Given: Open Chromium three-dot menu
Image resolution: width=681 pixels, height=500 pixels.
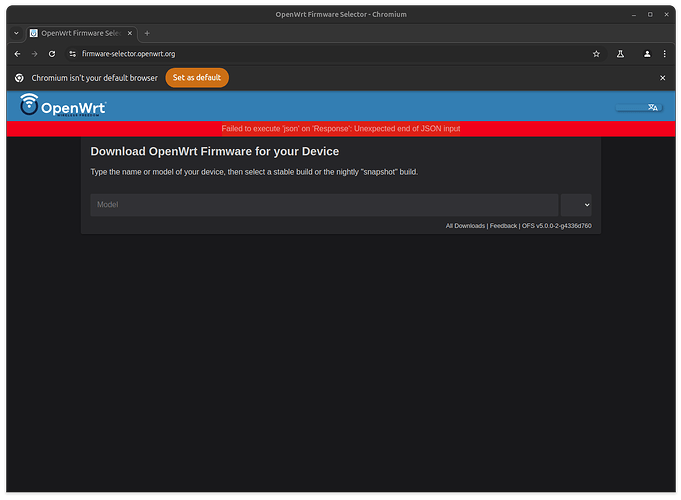Looking at the screenshot, I should click(664, 54).
